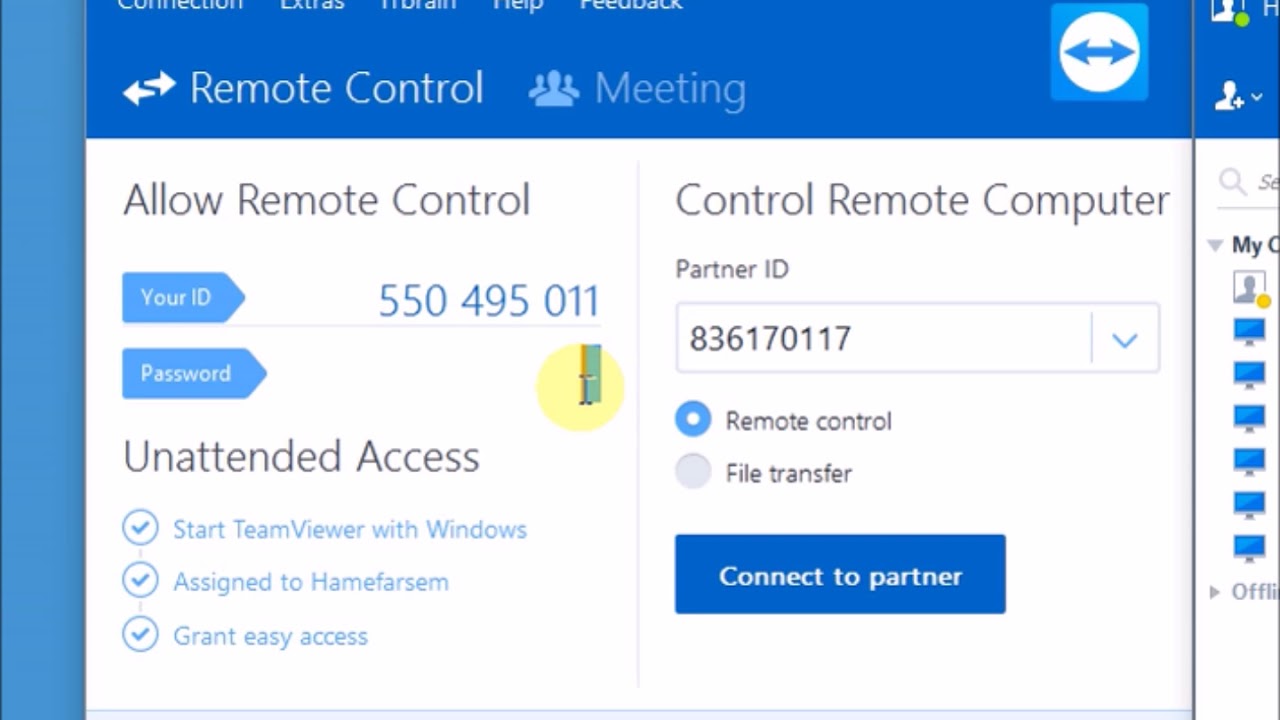Switch to the Meeting tab
Viewport: 1280px width, 720px height.
(x=668, y=89)
